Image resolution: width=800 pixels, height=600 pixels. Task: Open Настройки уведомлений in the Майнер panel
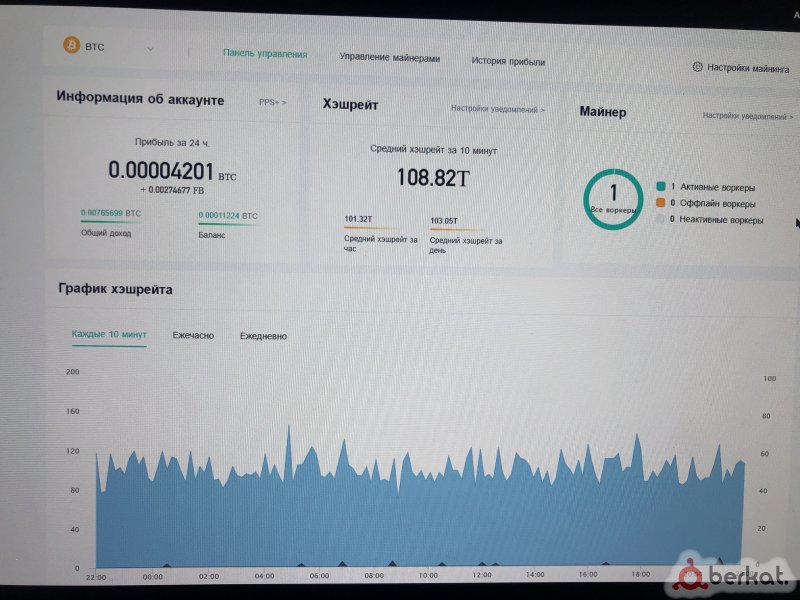[748, 116]
